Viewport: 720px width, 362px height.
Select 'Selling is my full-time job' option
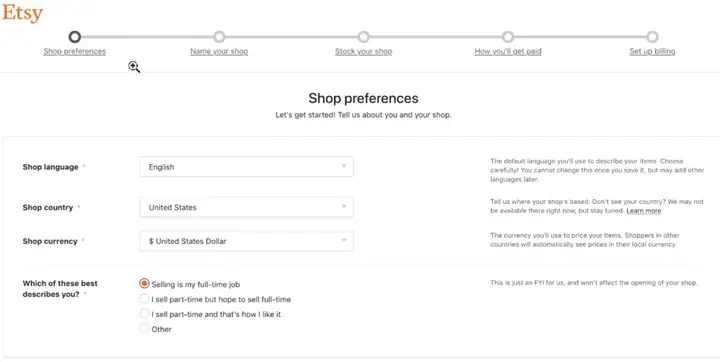click(x=144, y=284)
